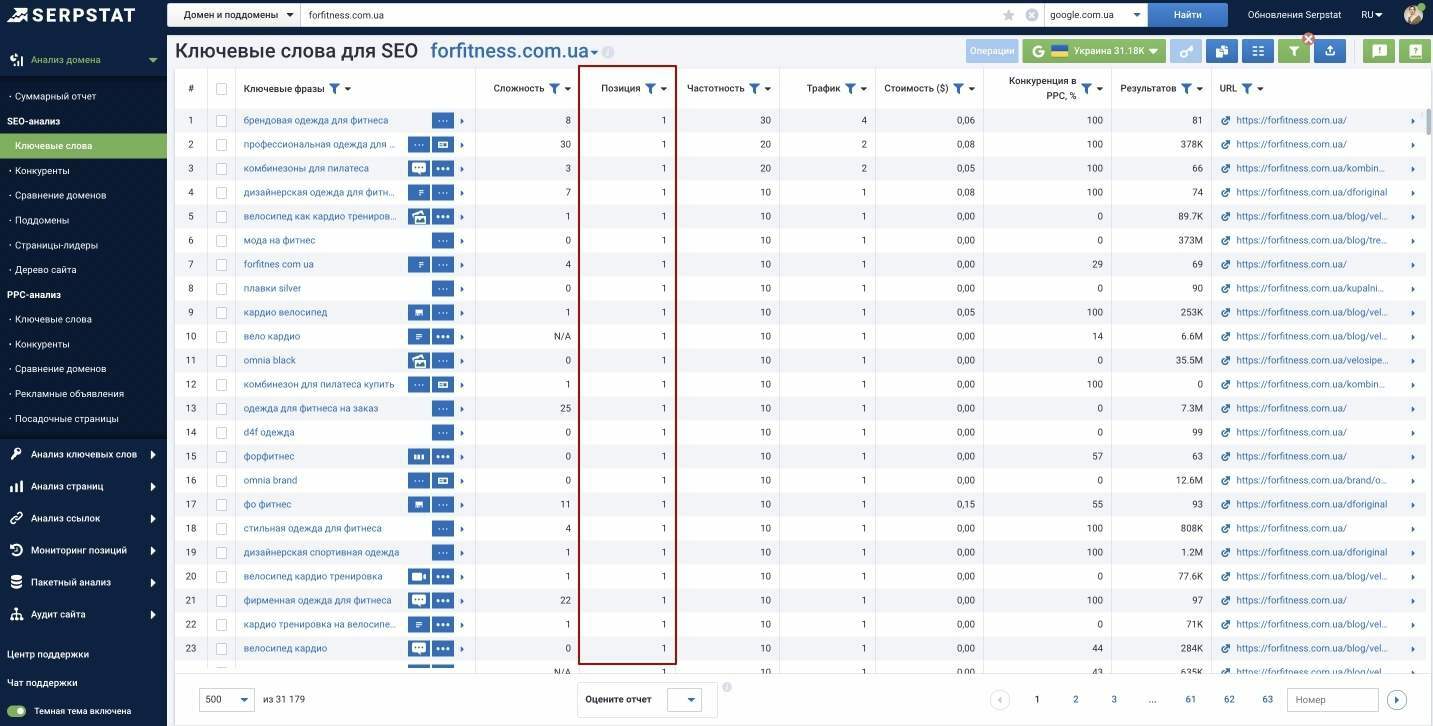Viewport: 1433px width, 726px height.
Task: Expand Анализ ключевых слов sidebar menu
Action: pyautogui.click(x=84, y=454)
